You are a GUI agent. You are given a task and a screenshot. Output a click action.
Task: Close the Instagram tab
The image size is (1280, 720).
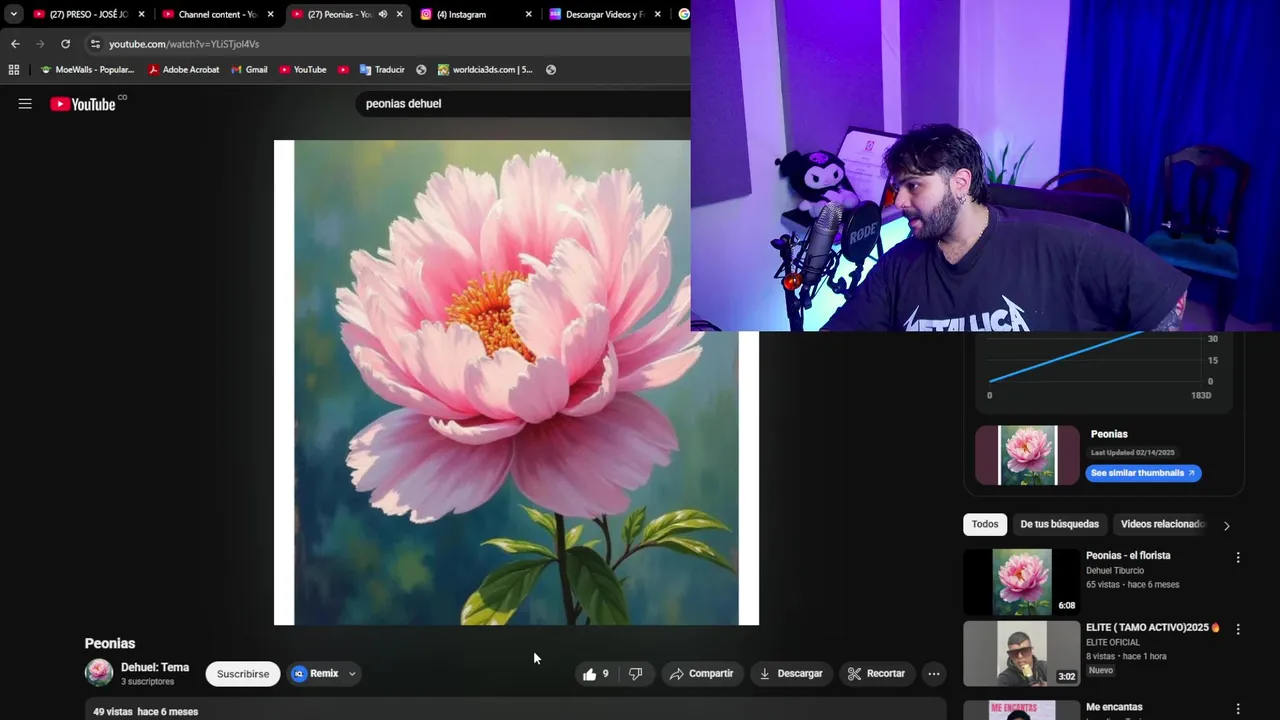click(529, 14)
